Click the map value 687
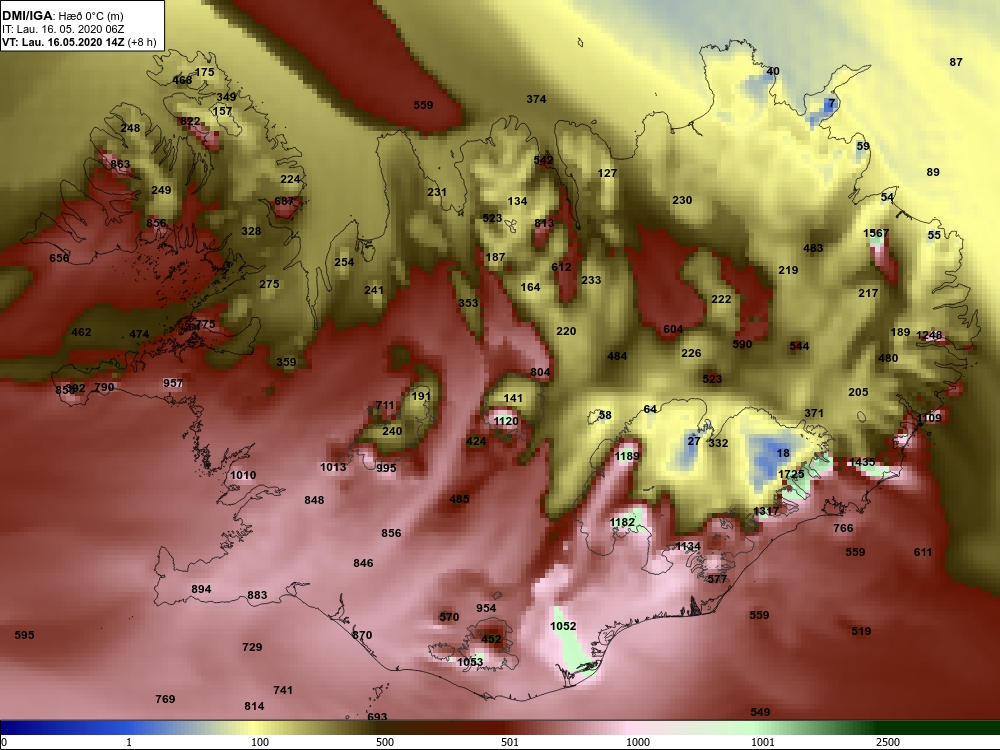Screen dimensions: 1000x750 click(x=284, y=202)
